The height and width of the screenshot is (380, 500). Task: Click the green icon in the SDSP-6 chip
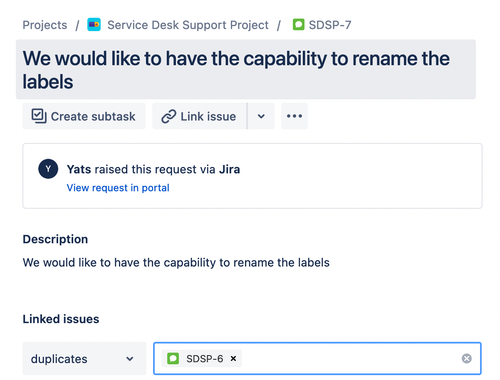coord(173,359)
